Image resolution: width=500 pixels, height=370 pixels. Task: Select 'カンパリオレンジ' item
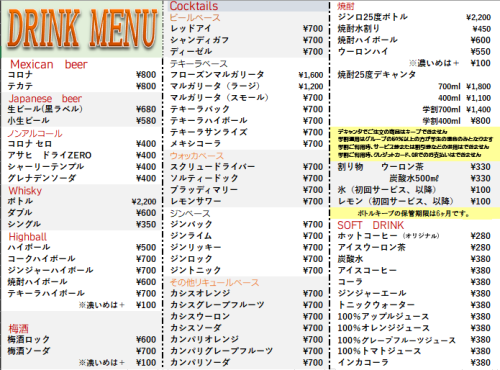[204, 339]
